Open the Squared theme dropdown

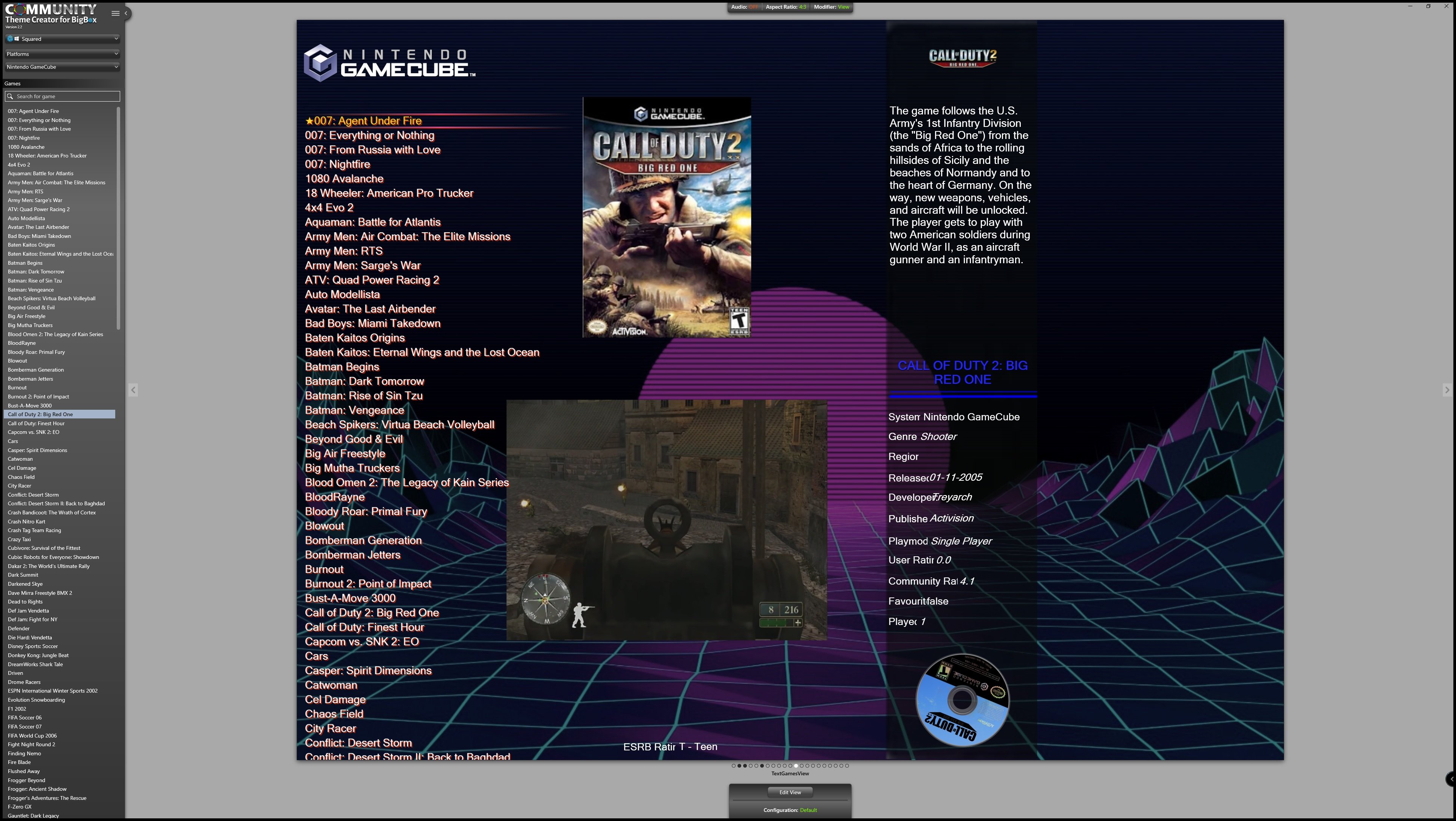(x=62, y=39)
